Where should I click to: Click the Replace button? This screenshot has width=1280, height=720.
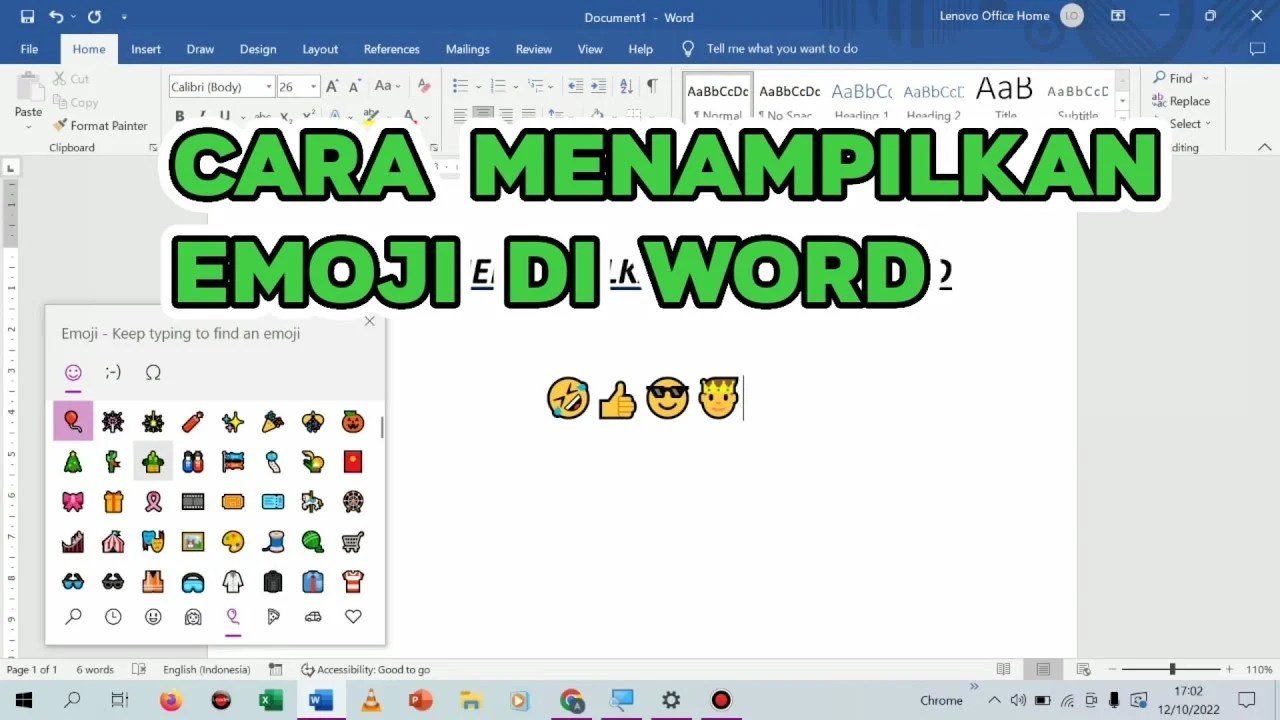[1181, 101]
